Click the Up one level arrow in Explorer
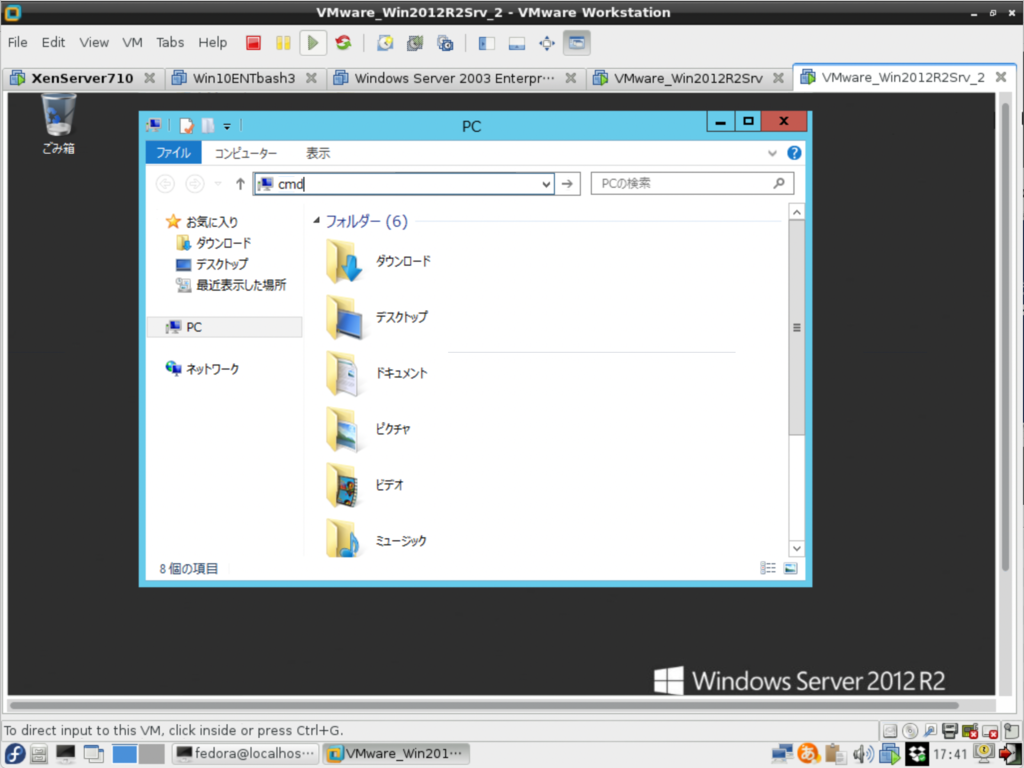 click(x=240, y=184)
